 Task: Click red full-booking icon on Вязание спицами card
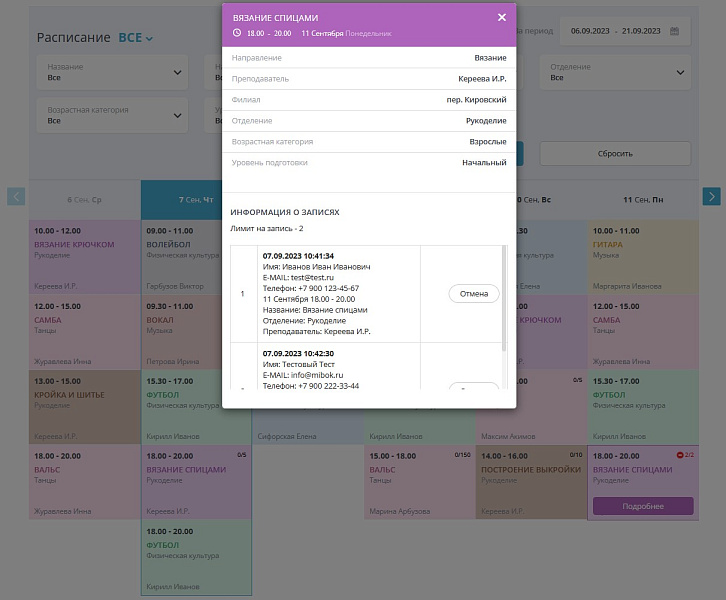point(680,455)
